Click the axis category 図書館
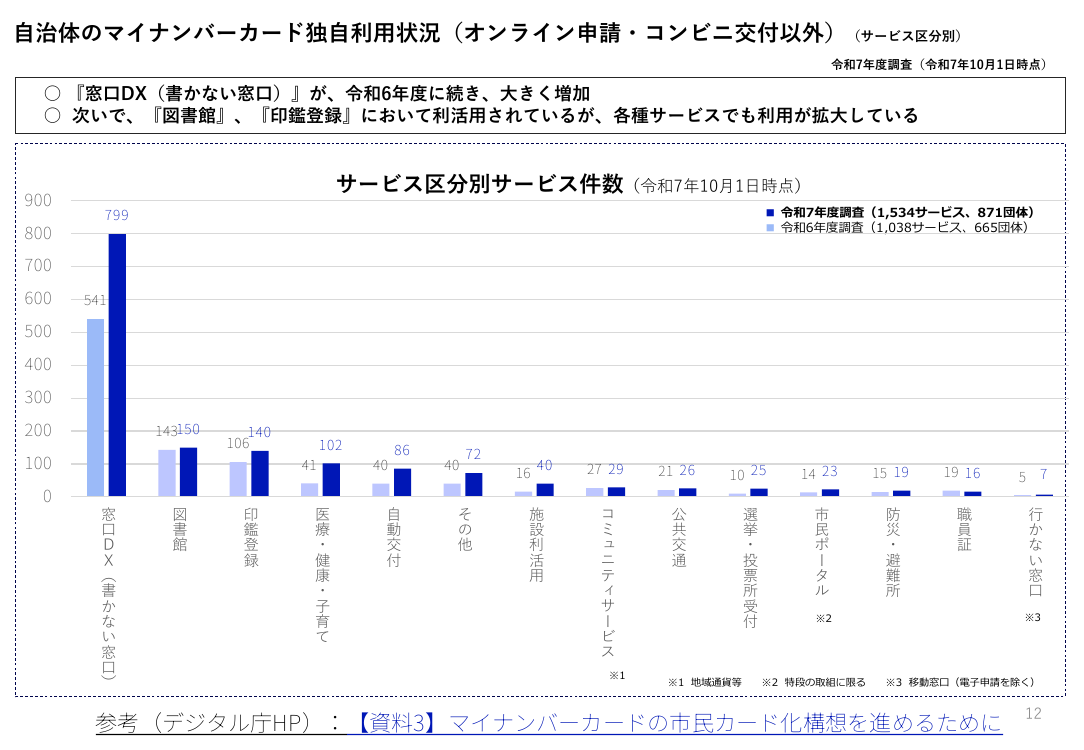The image size is (1084, 750). (x=180, y=529)
